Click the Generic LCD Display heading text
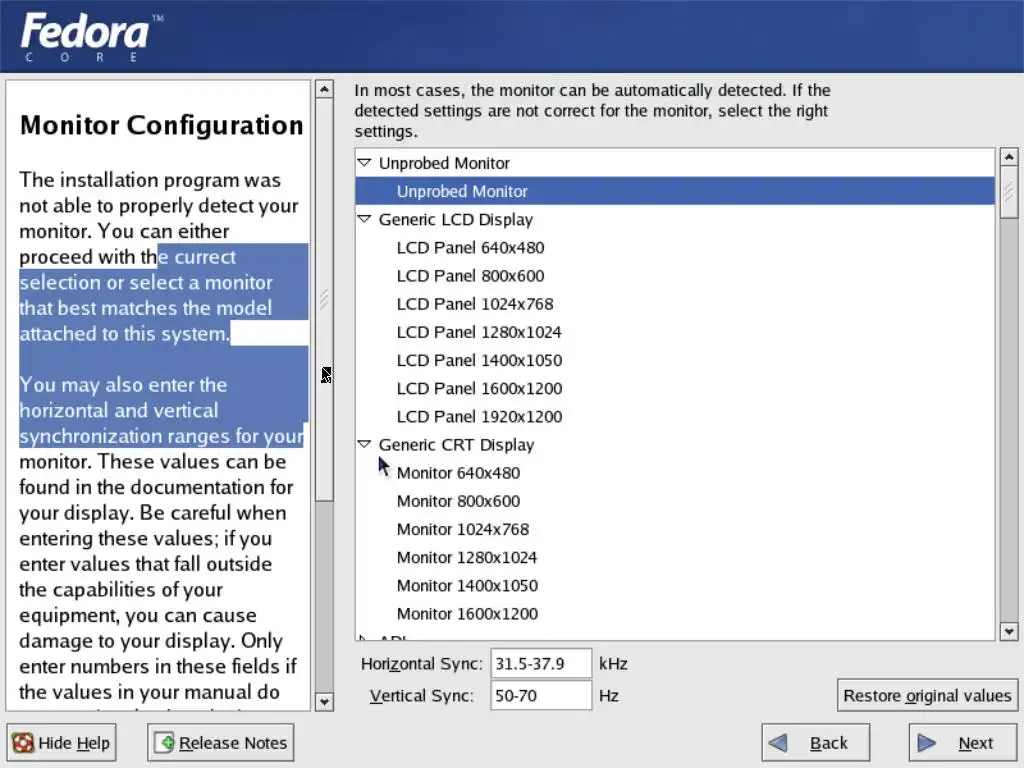Image resolution: width=1024 pixels, height=768 pixels. pyautogui.click(x=456, y=219)
